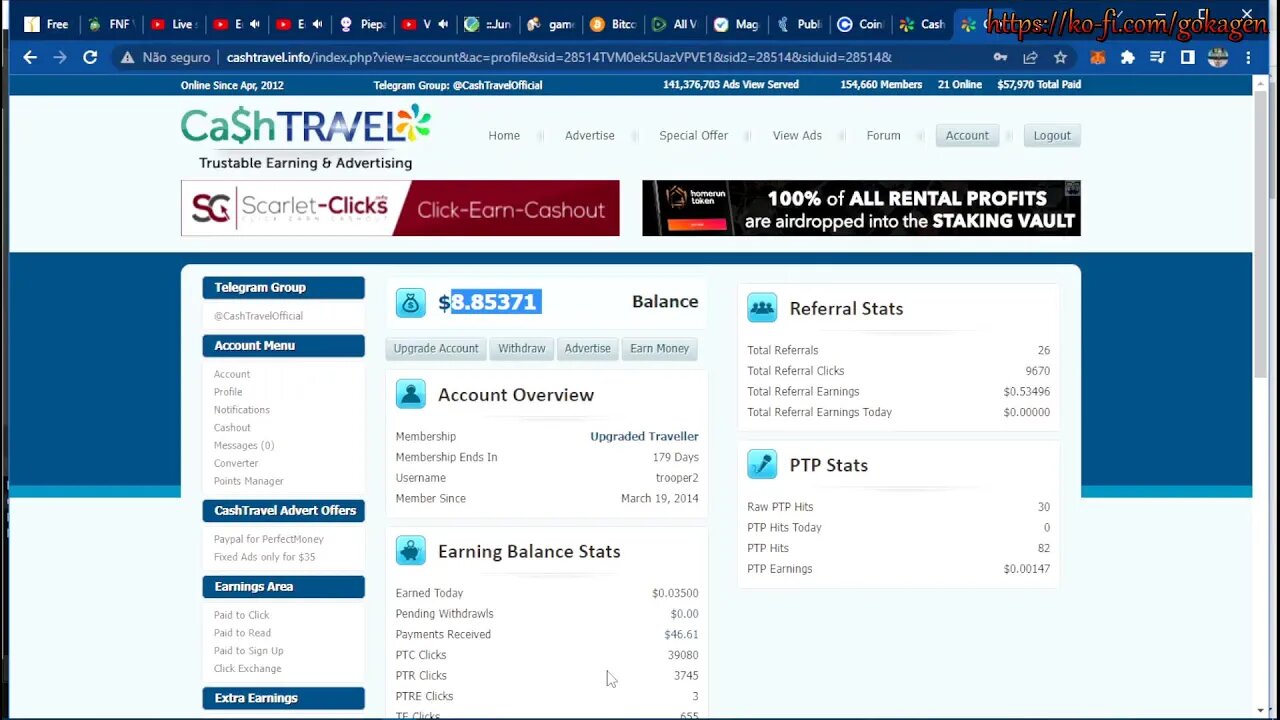Viewport: 1280px width, 720px height.
Task: Open Paypal for PerfectMoney offer
Action: 269,539
